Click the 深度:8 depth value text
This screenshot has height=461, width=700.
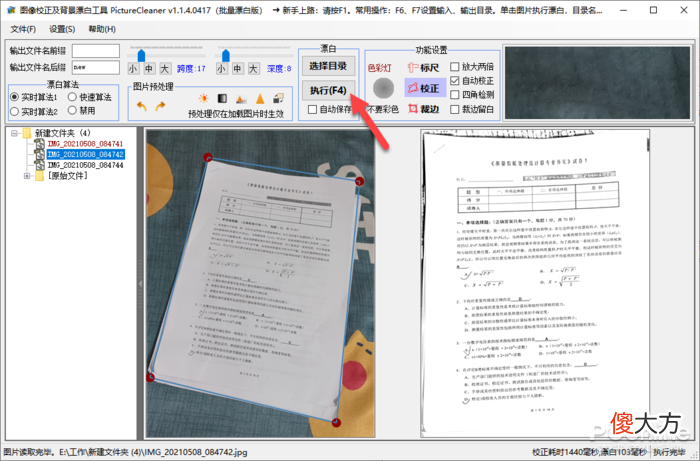coord(279,69)
